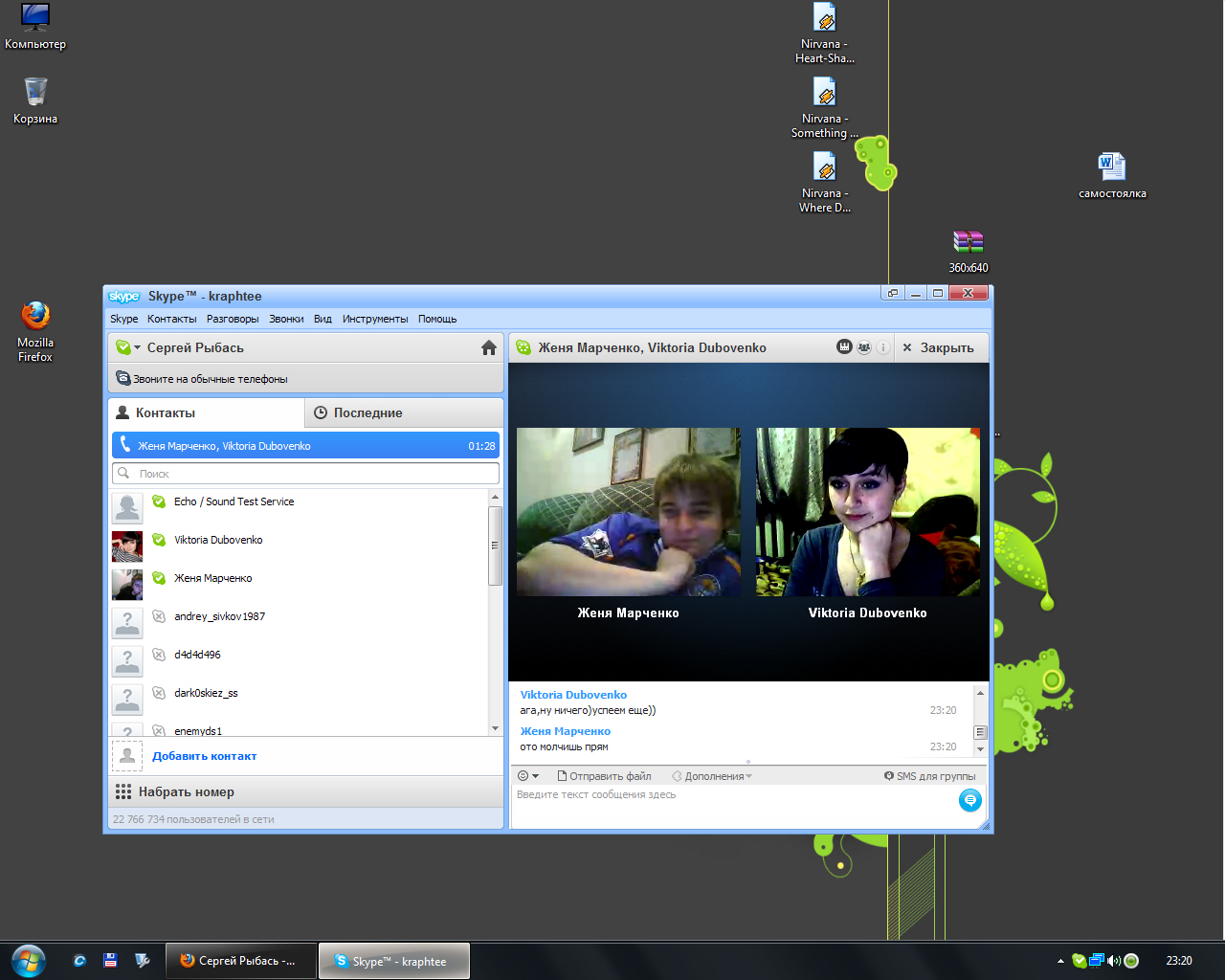Click the Windows Start button
Screen dimensions: 1225x980
[x=29, y=961]
